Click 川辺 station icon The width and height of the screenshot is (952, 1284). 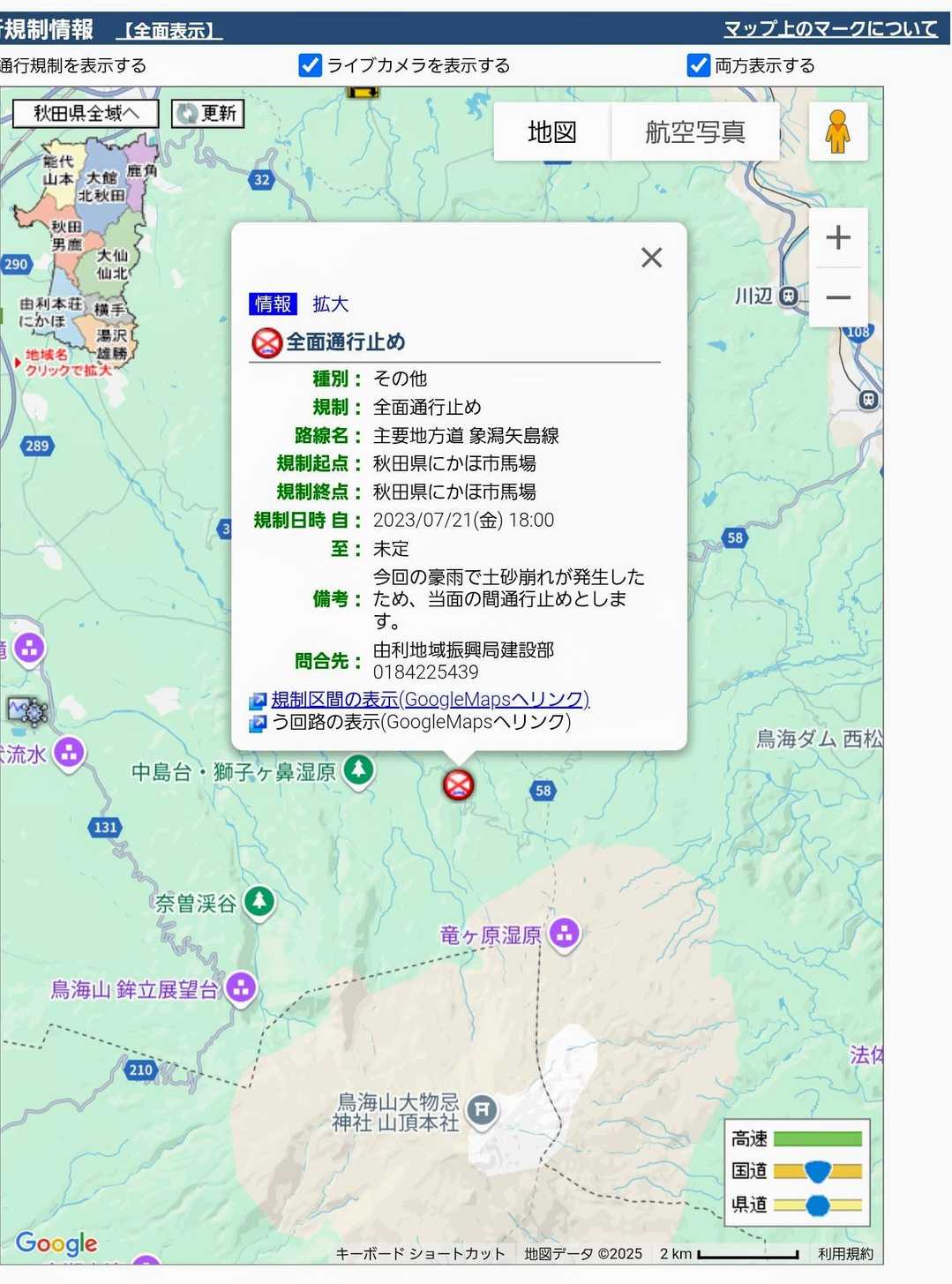tap(790, 297)
